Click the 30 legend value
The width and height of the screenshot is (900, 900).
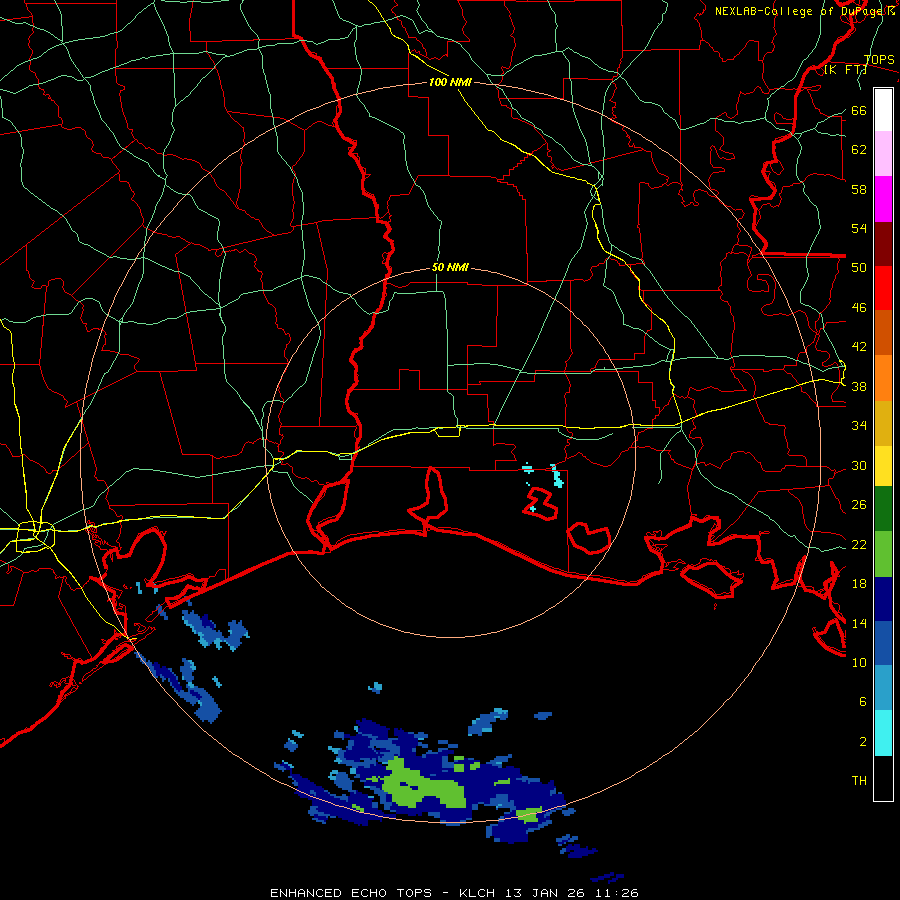859,465
